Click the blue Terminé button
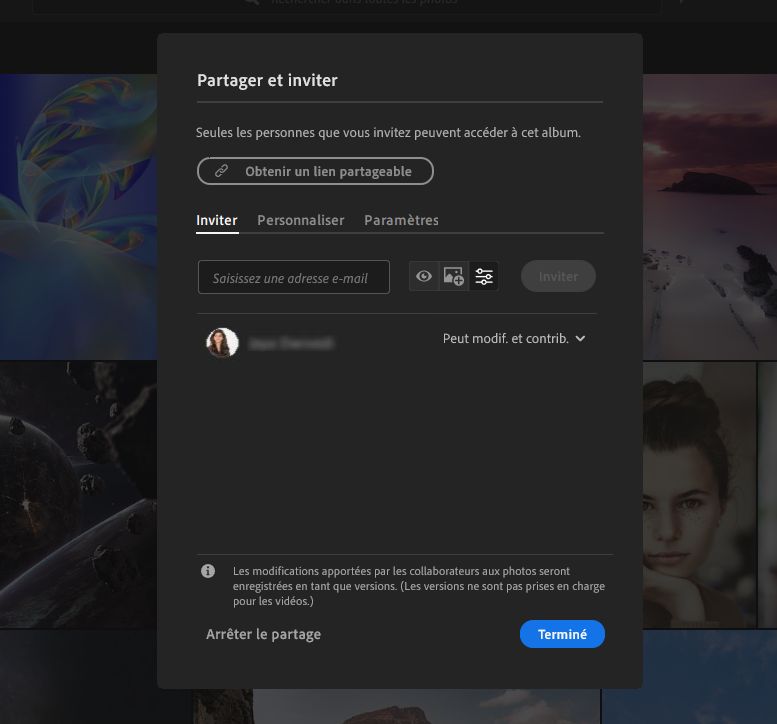The width and height of the screenshot is (777, 724). coord(562,634)
